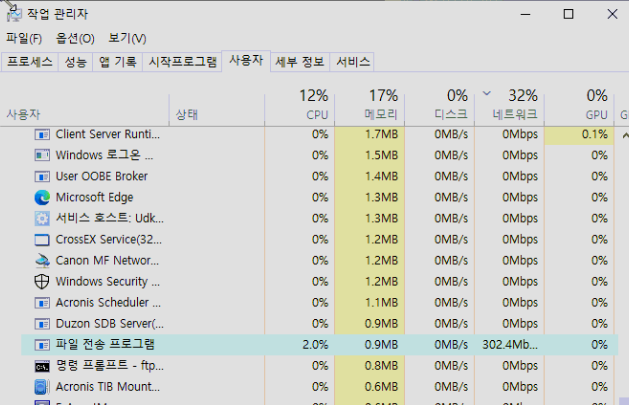Click the 명령 프롬프트 ftp icon

[x=42, y=366]
